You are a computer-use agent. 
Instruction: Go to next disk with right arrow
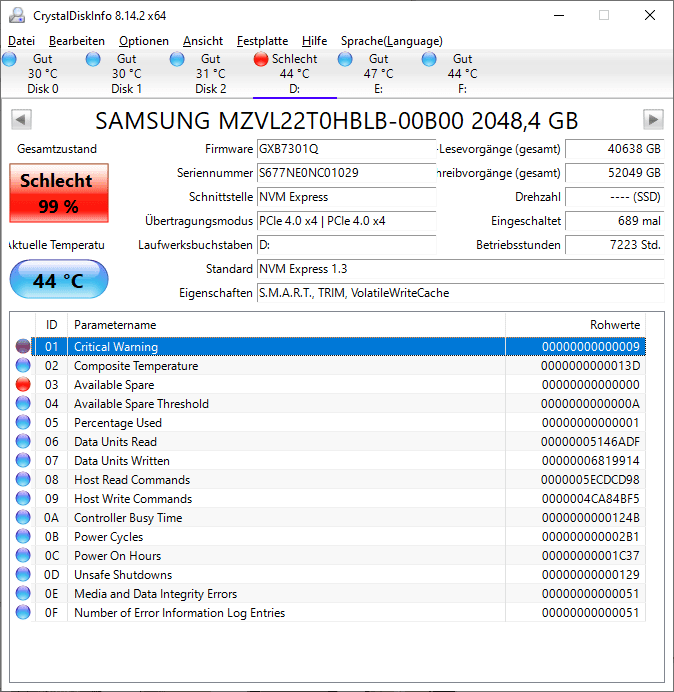pos(653,120)
